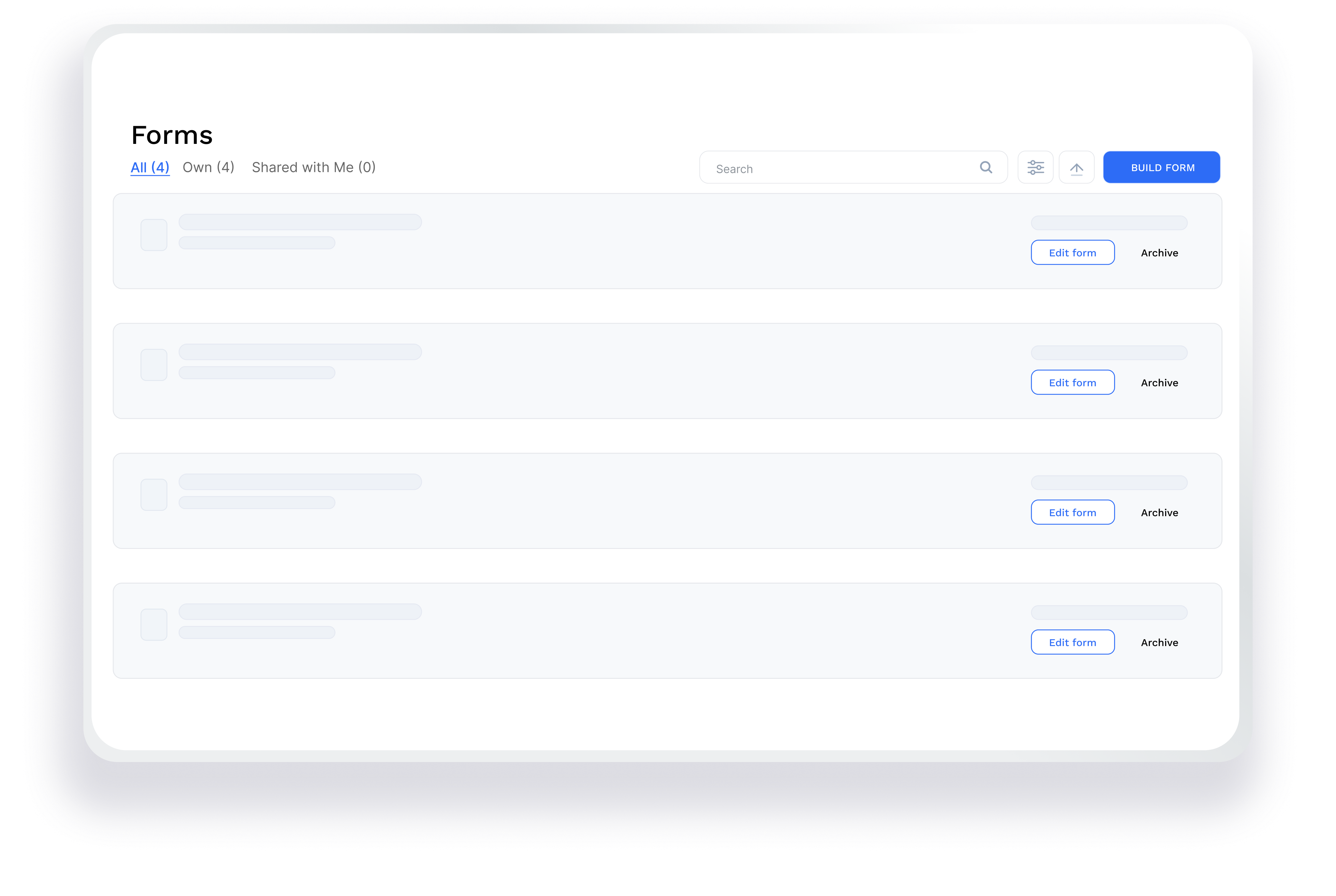1336x896 pixels.
Task: Click the search magnifier icon
Action: tap(986, 167)
